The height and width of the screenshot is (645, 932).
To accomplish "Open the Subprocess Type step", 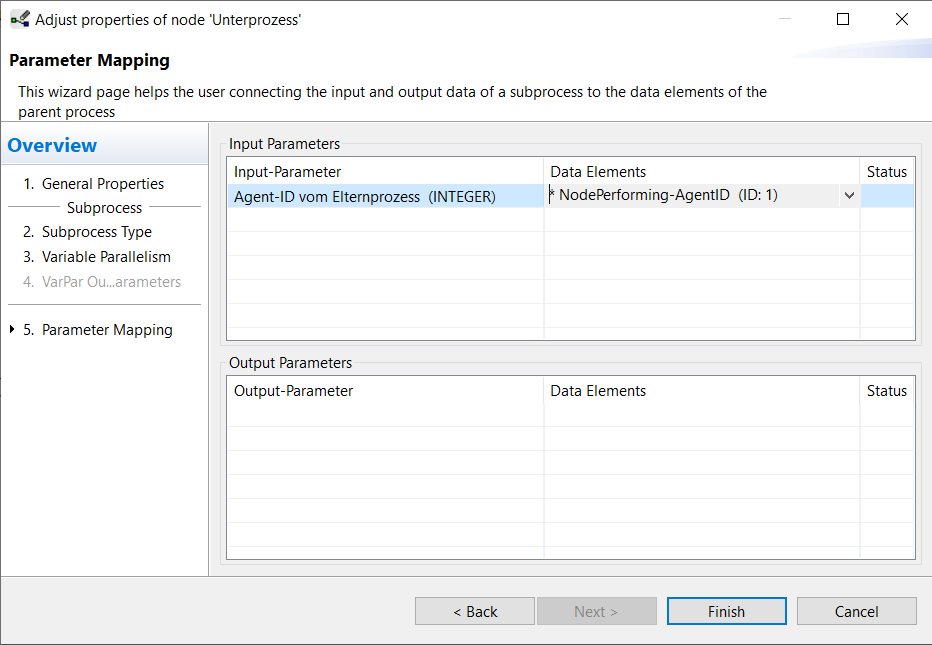I will point(96,232).
